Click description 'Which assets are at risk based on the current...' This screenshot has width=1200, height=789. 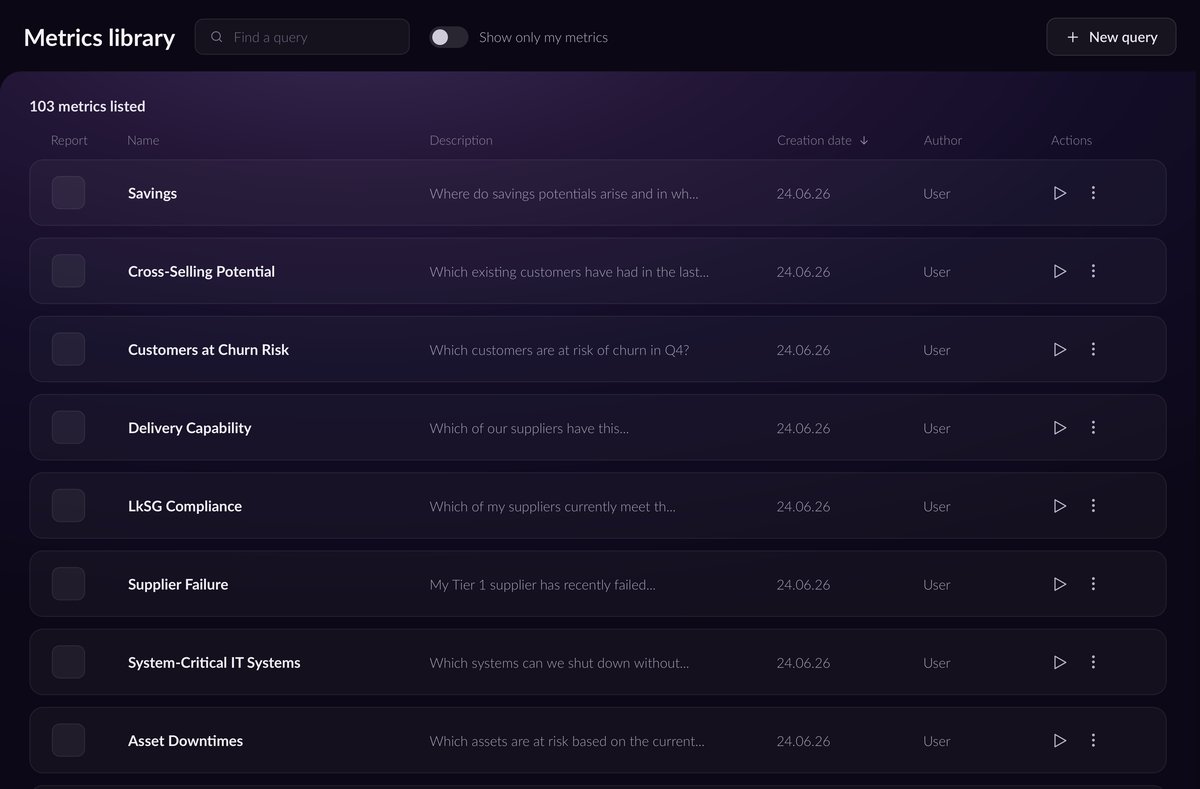pos(567,740)
